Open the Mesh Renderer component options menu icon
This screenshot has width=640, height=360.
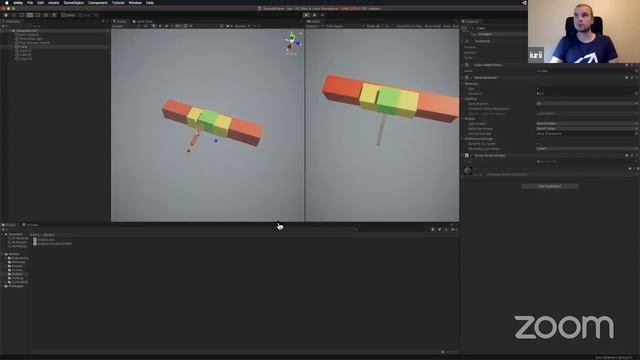[637, 78]
